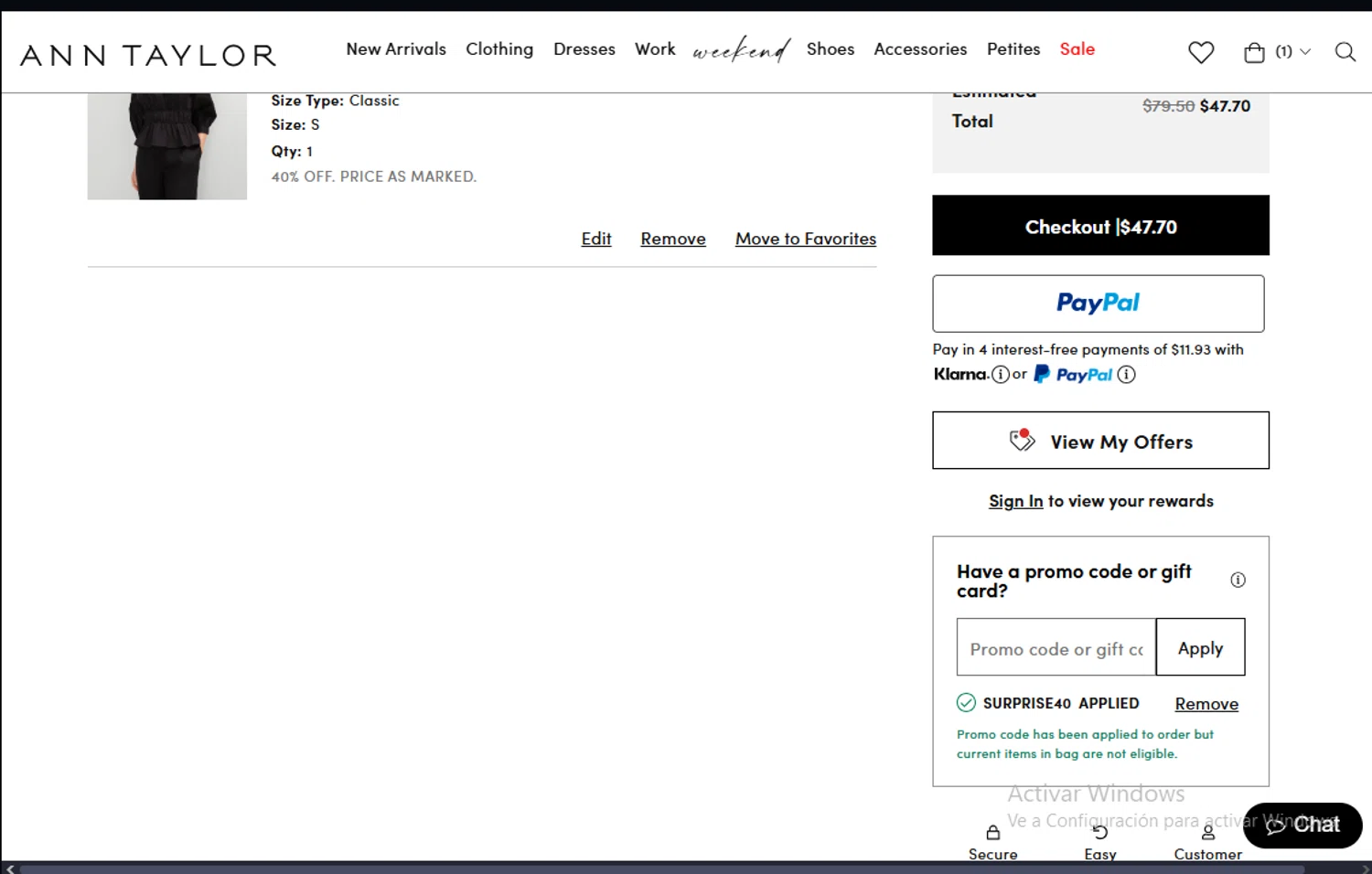The height and width of the screenshot is (874, 1372).
Task: Open Shoes menu
Action: (831, 49)
